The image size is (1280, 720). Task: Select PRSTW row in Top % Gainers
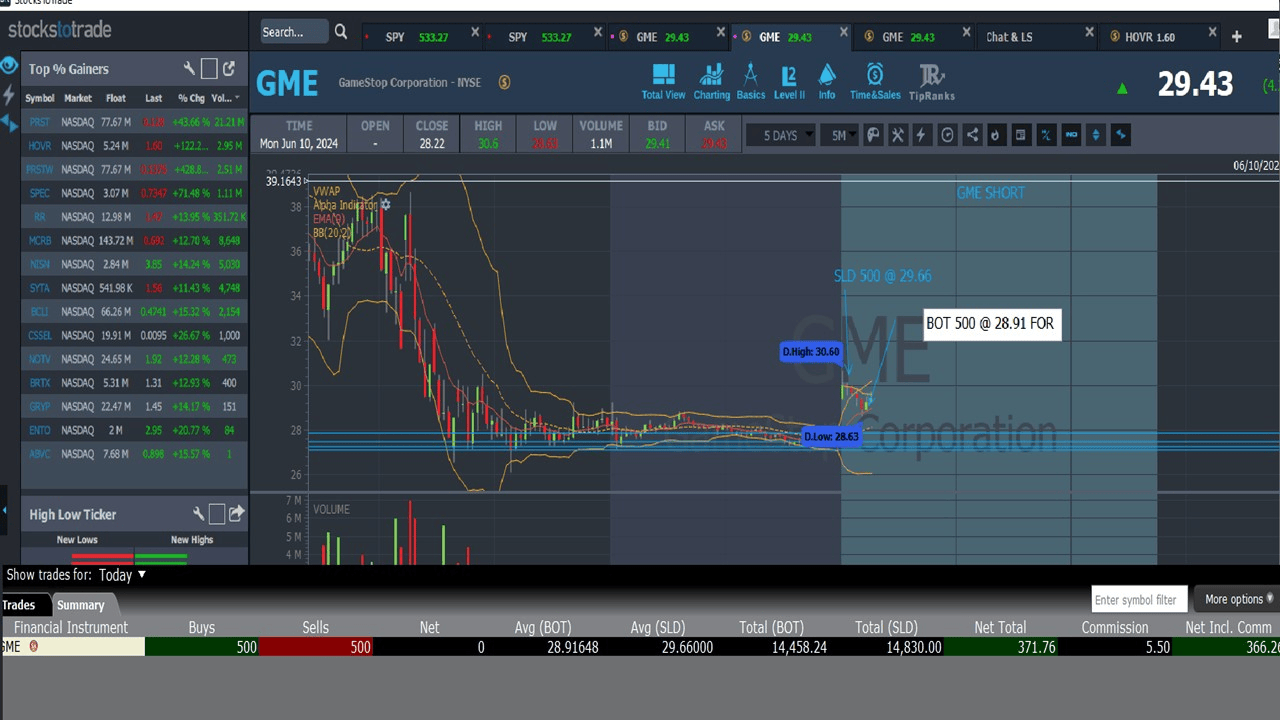click(x=134, y=169)
